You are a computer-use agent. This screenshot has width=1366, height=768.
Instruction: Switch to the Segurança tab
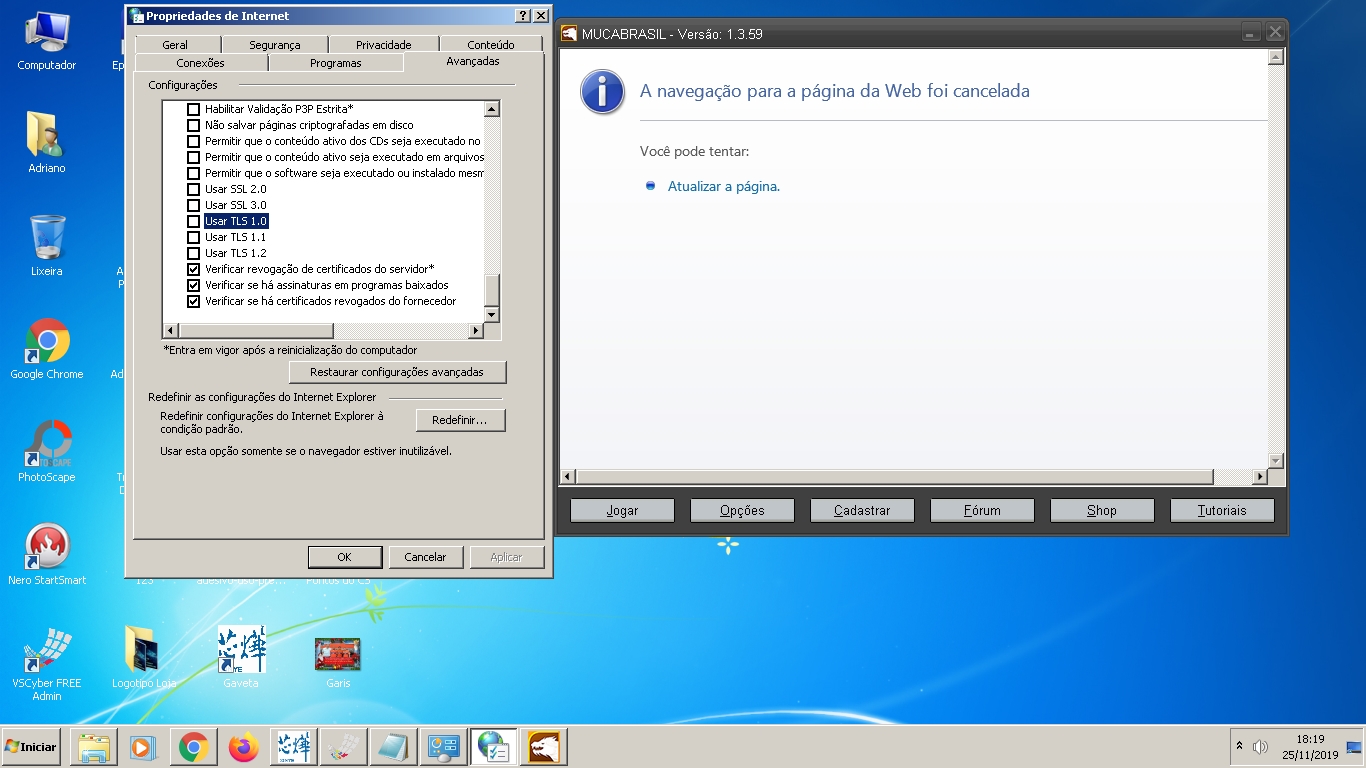(274, 45)
